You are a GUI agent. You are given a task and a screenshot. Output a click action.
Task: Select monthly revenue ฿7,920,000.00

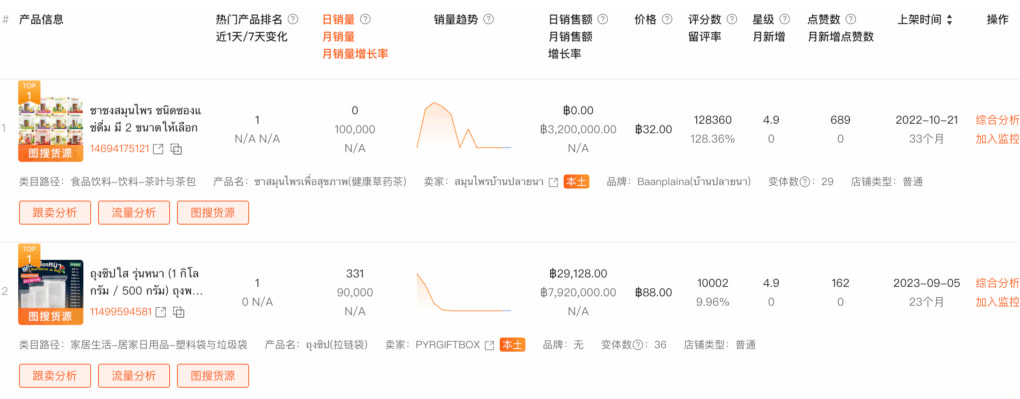(x=578, y=293)
